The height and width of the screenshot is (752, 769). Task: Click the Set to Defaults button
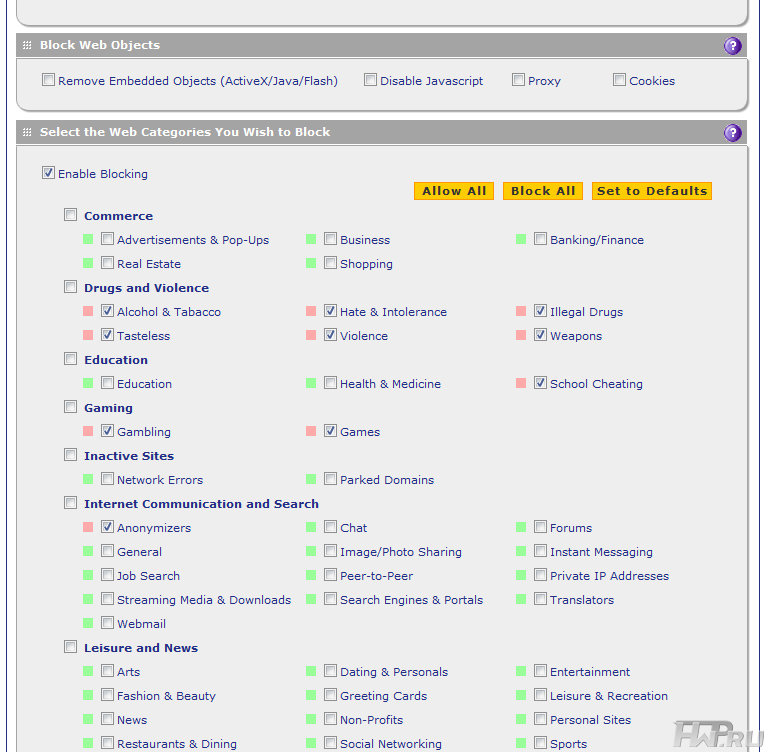click(651, 191)
